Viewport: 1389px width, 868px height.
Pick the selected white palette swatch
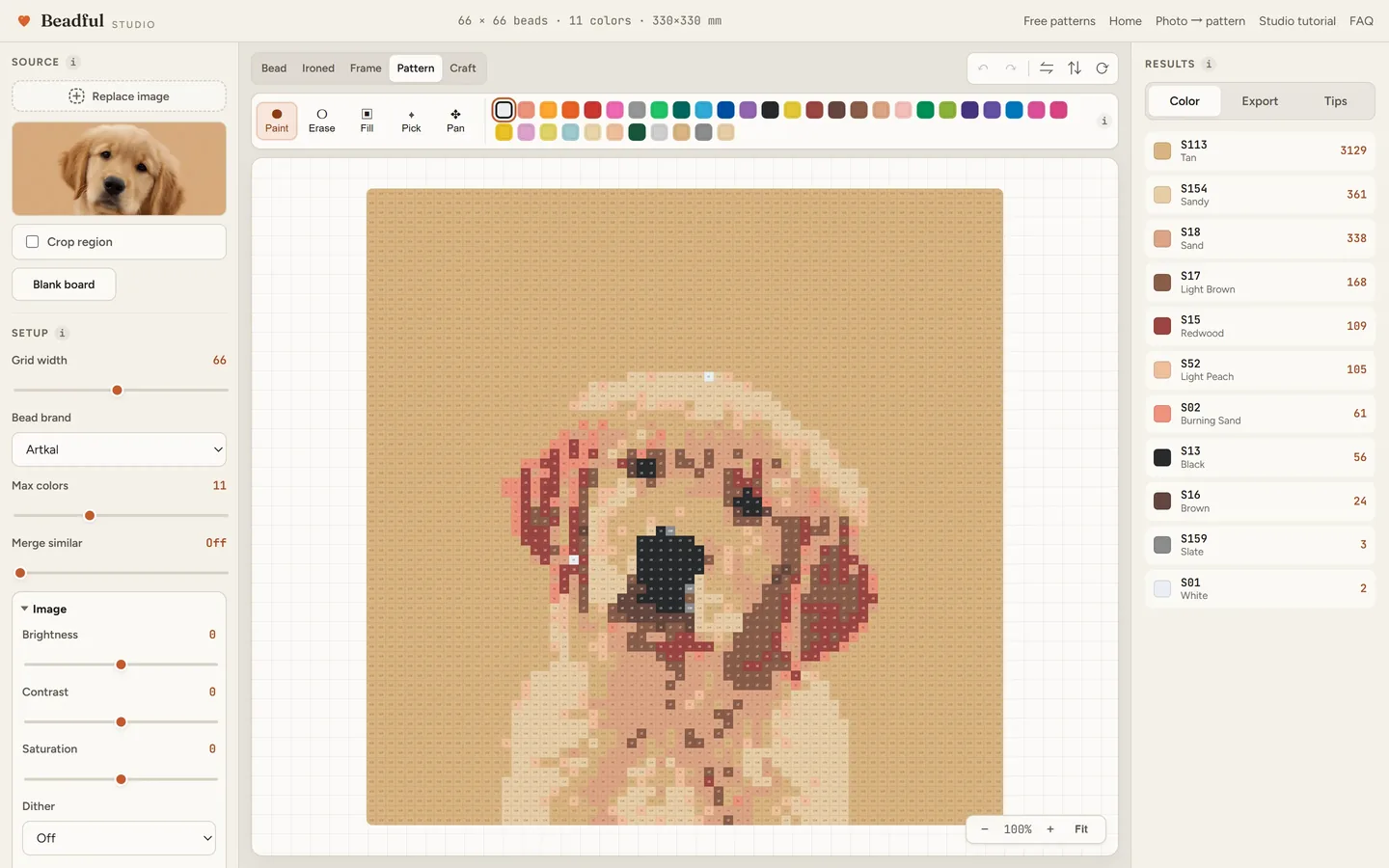504,110
